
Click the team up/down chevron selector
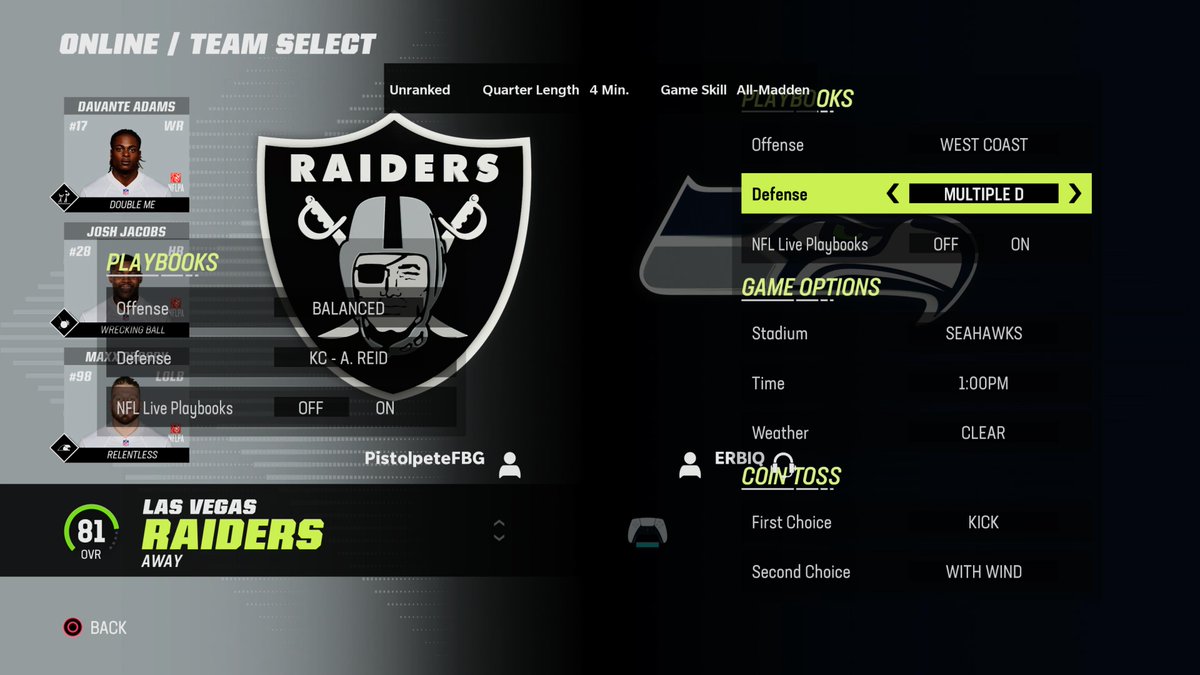click(499, 531)
